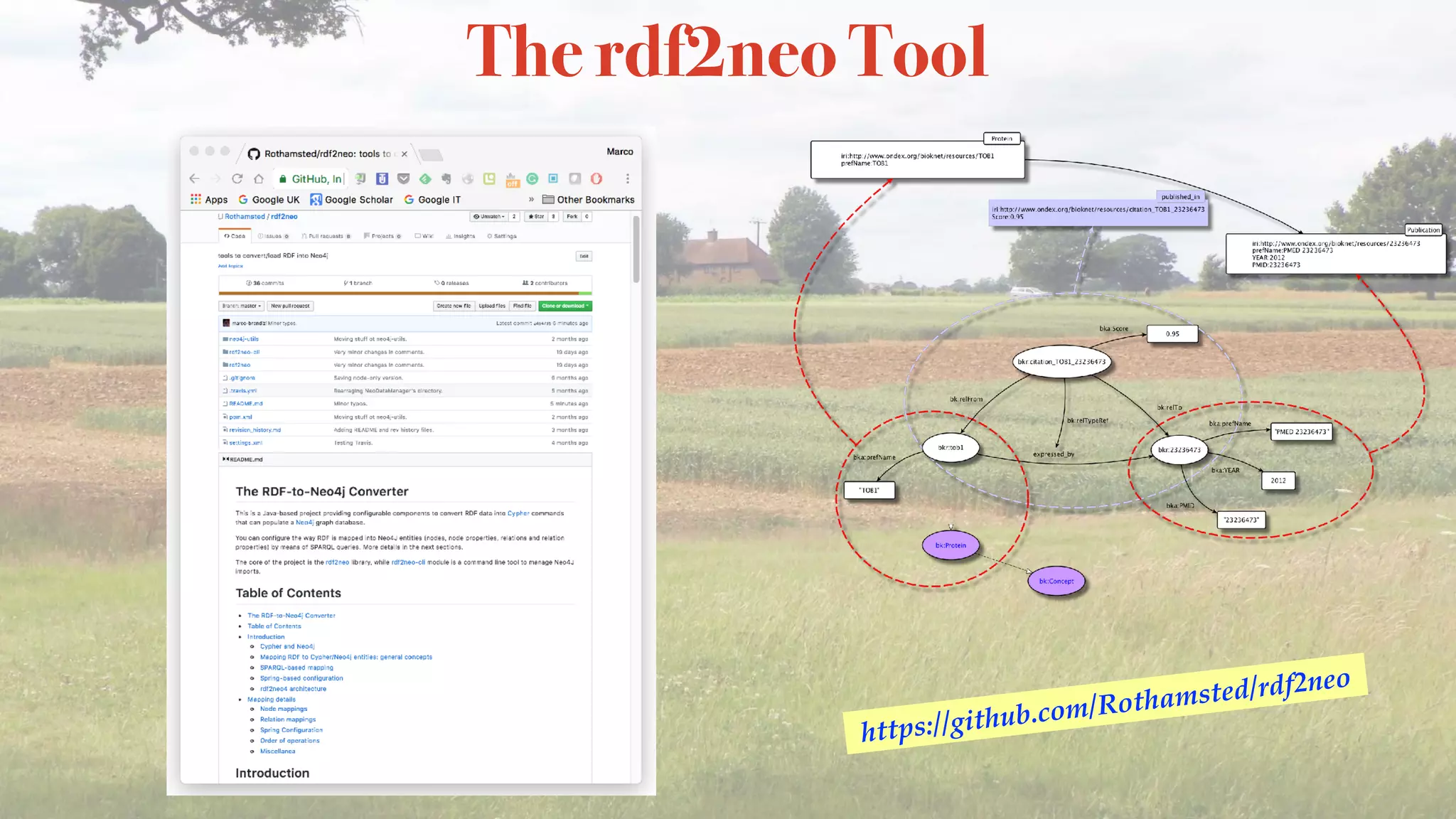The width and height of the screenshot is (1456, 819).
Task: Click the github.com/Rothamsted/rdf2neo URL on the slide
Action: coord(1105,705)
